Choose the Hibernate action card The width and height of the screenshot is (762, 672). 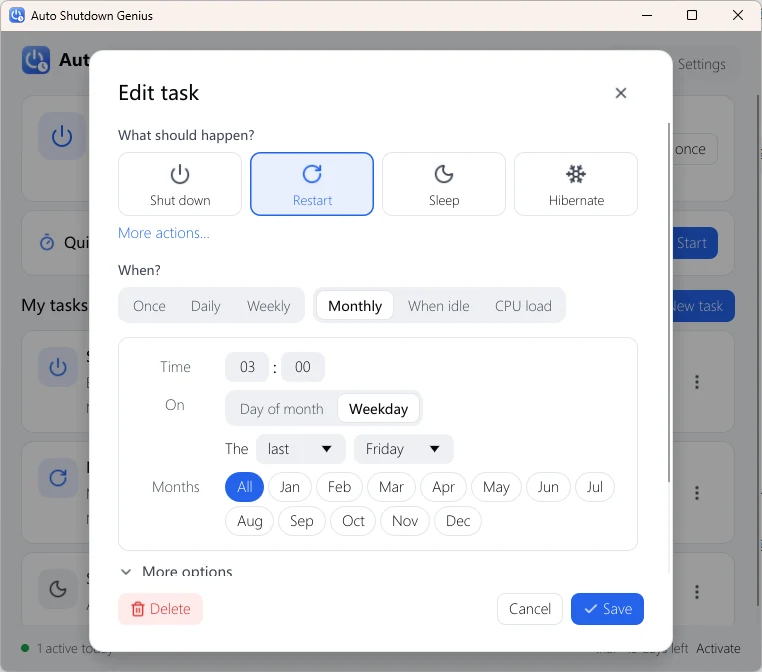[x=576, y=184]
